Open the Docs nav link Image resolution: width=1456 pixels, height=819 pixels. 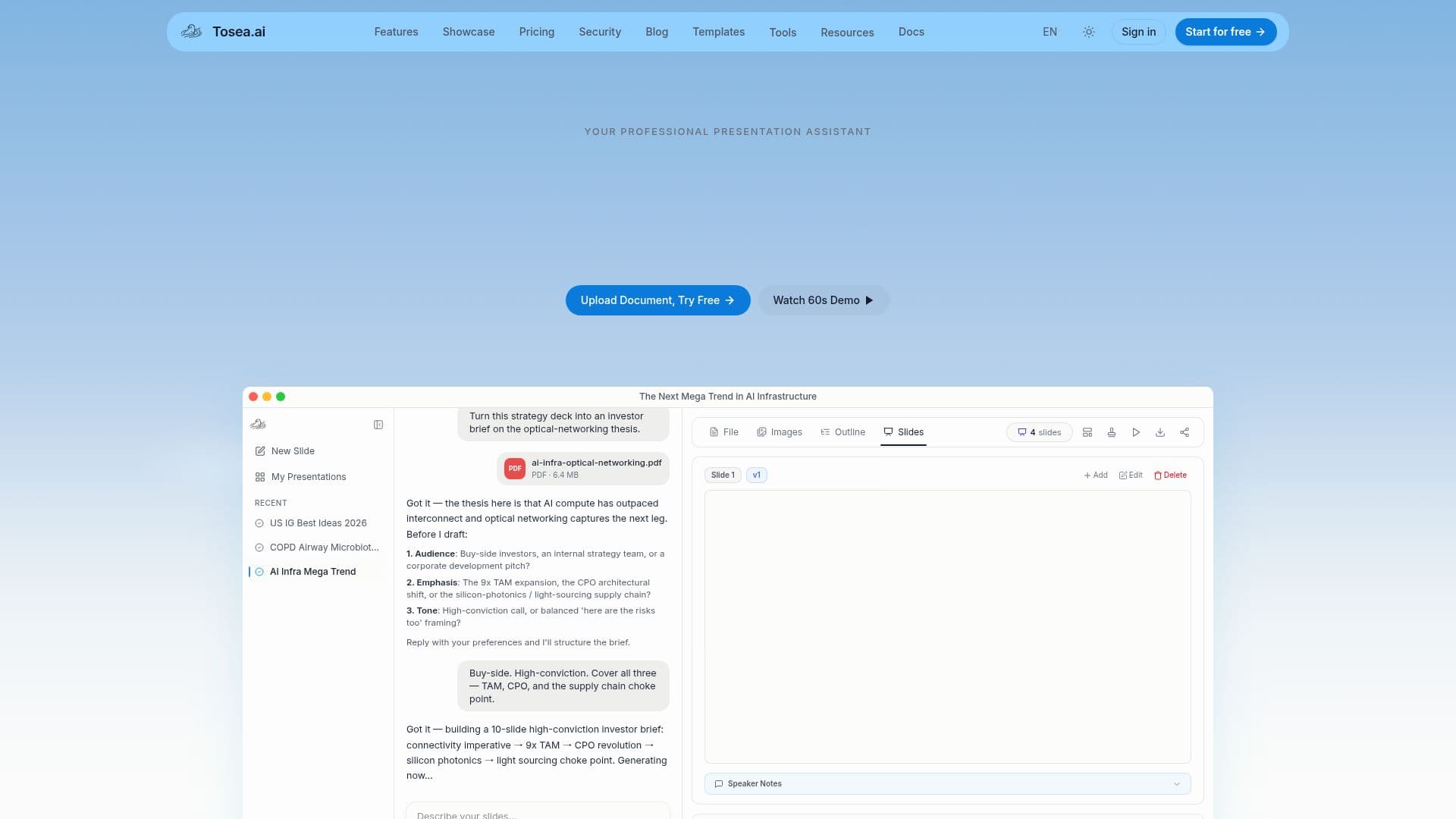coord(911,32)
